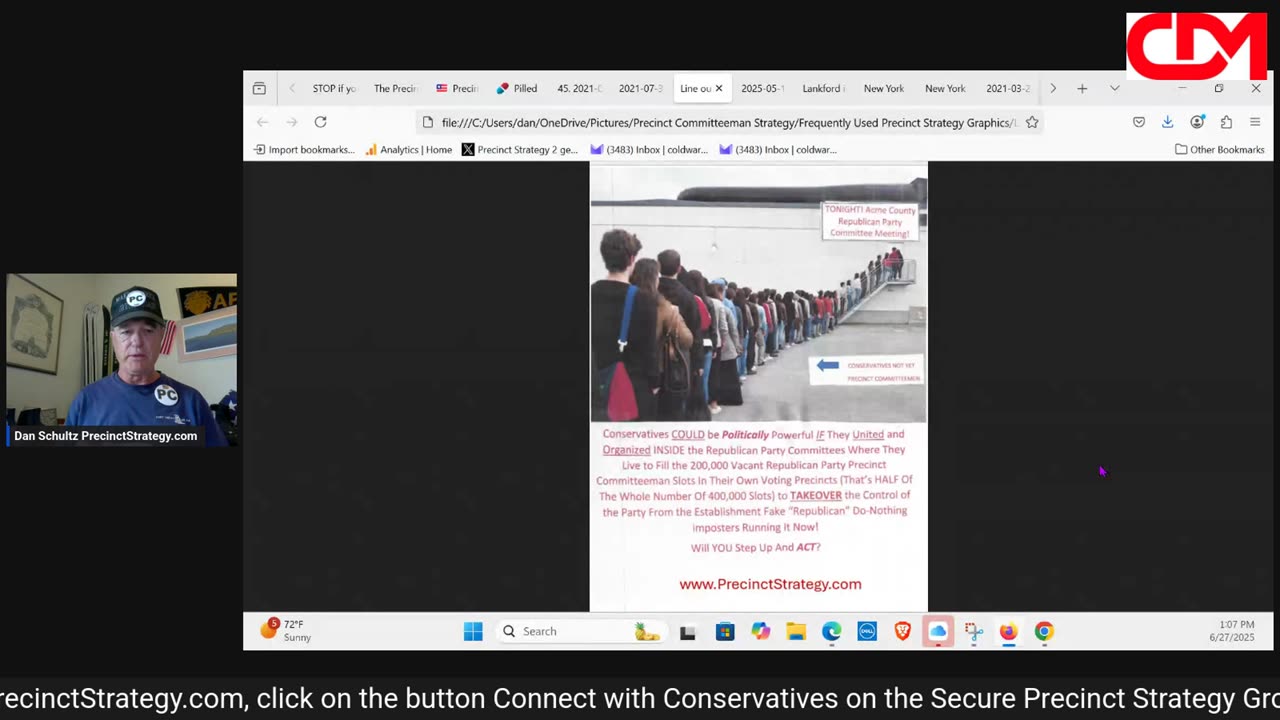The height and width of the screenshot is (720, 1280).
Task: Open the 'Analytics | Home' bookmark
Action: (x=408, y=150)
